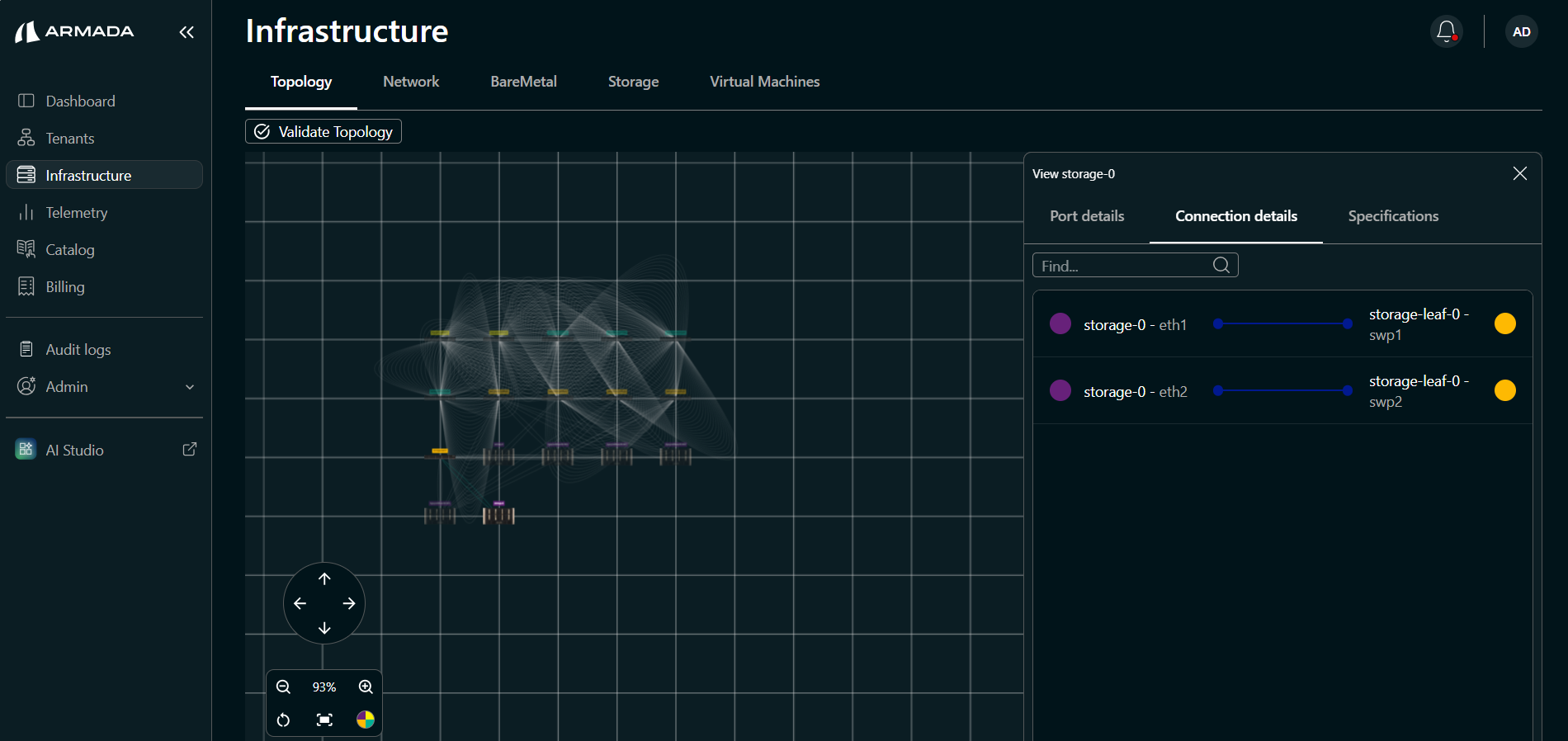Open the color legend wheel
This screenshot has height=741, width=1568.
point(366,720)
